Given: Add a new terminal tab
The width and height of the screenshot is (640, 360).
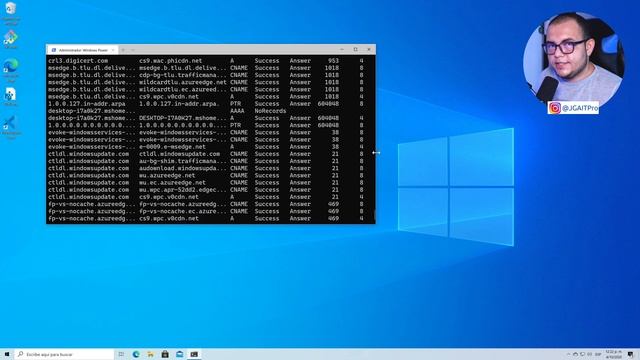Looking at the screenshot, I should point(123,50).
